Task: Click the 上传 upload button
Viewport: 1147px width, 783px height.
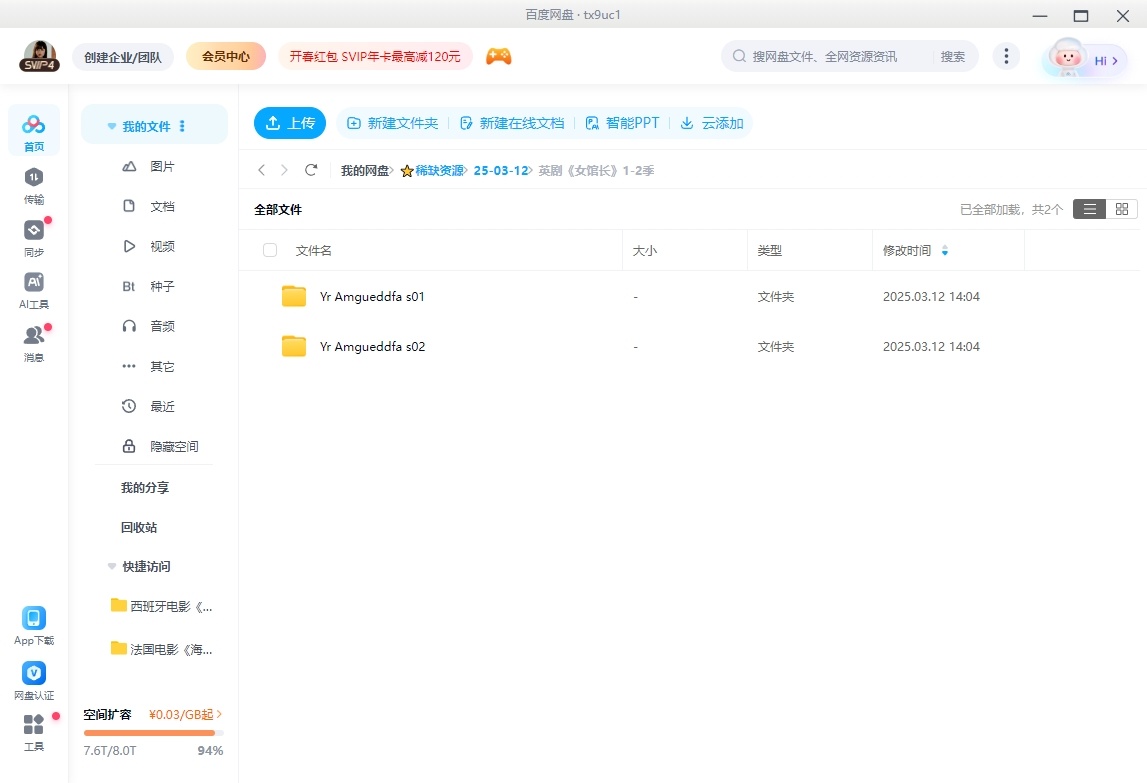Action: pos(289,122)
